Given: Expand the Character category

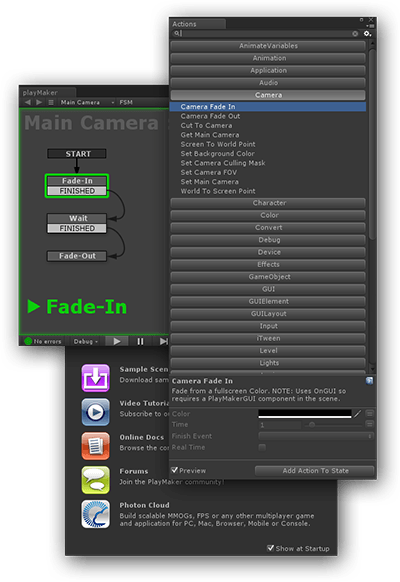Looking at the screenshot, I should pyautogui.click(x=268, y=203).
